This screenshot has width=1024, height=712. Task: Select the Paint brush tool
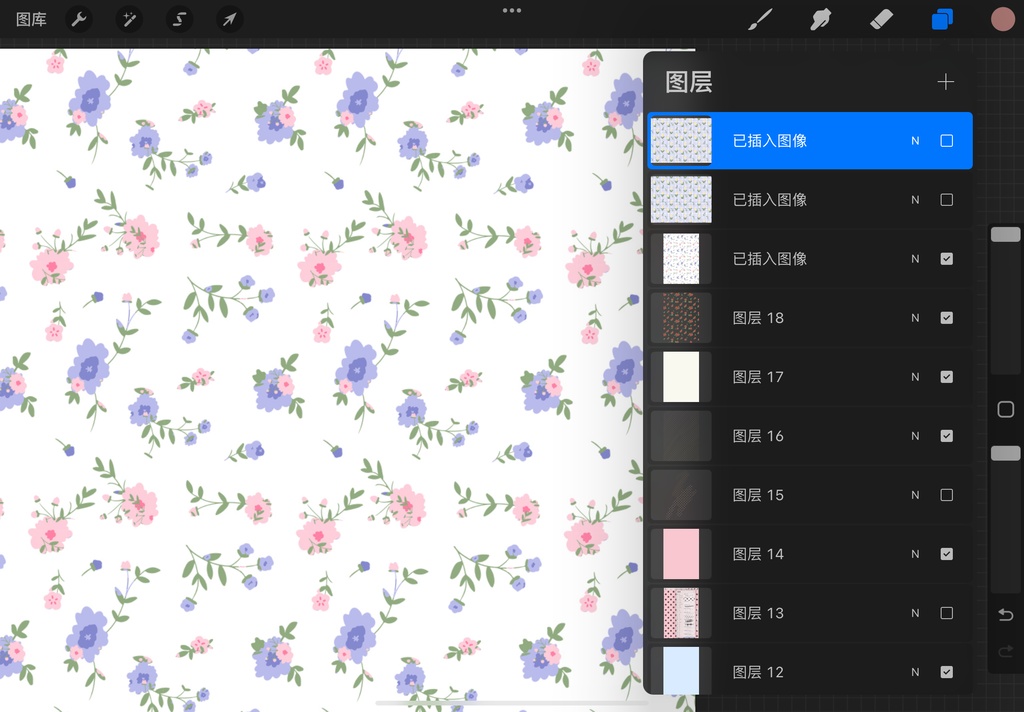[x=759, y=19]
